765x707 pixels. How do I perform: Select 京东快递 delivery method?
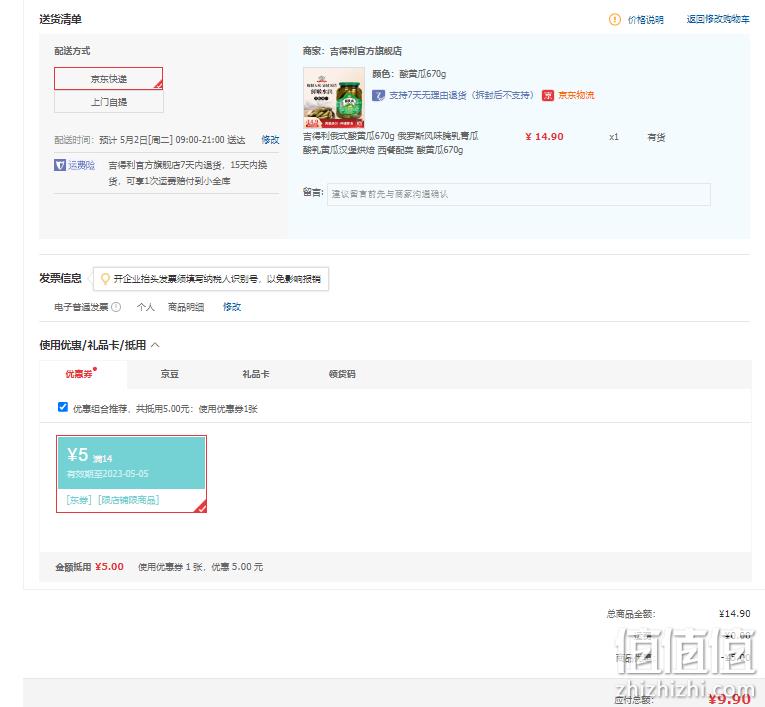108,79
